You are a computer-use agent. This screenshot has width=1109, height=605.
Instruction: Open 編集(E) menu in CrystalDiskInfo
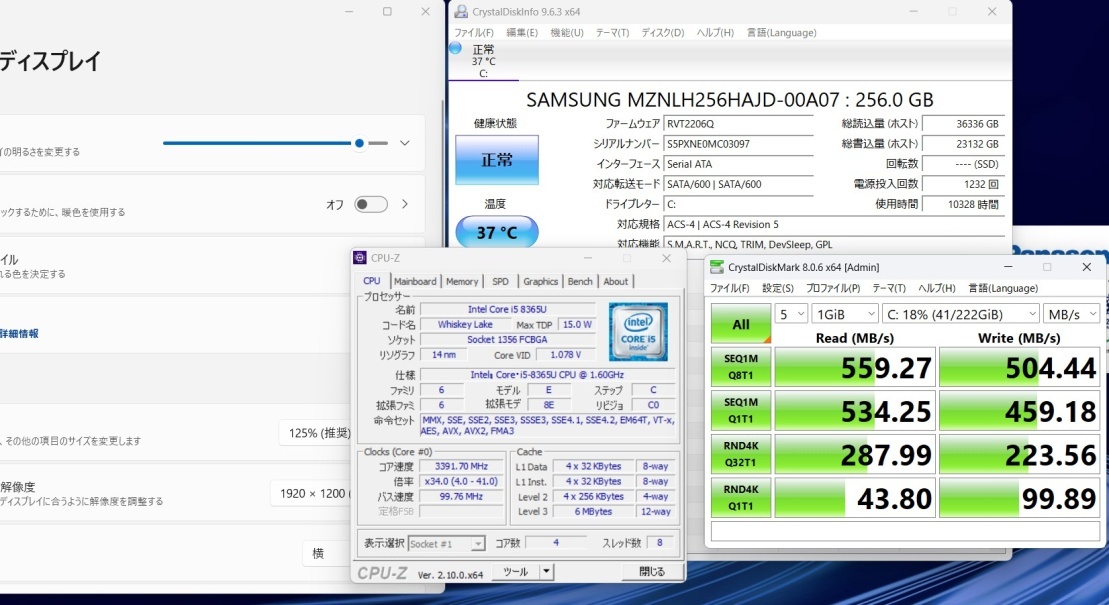522,33
